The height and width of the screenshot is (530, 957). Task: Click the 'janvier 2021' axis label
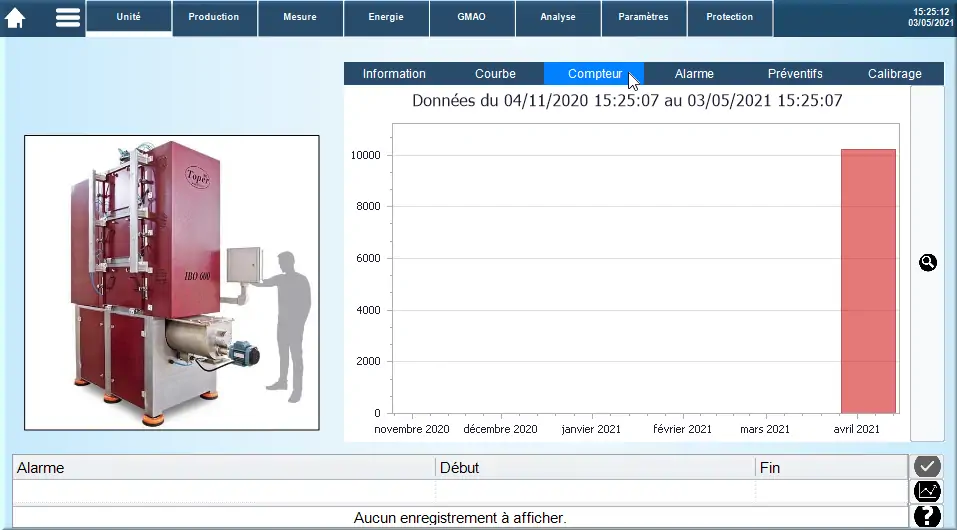pos(591,429)
